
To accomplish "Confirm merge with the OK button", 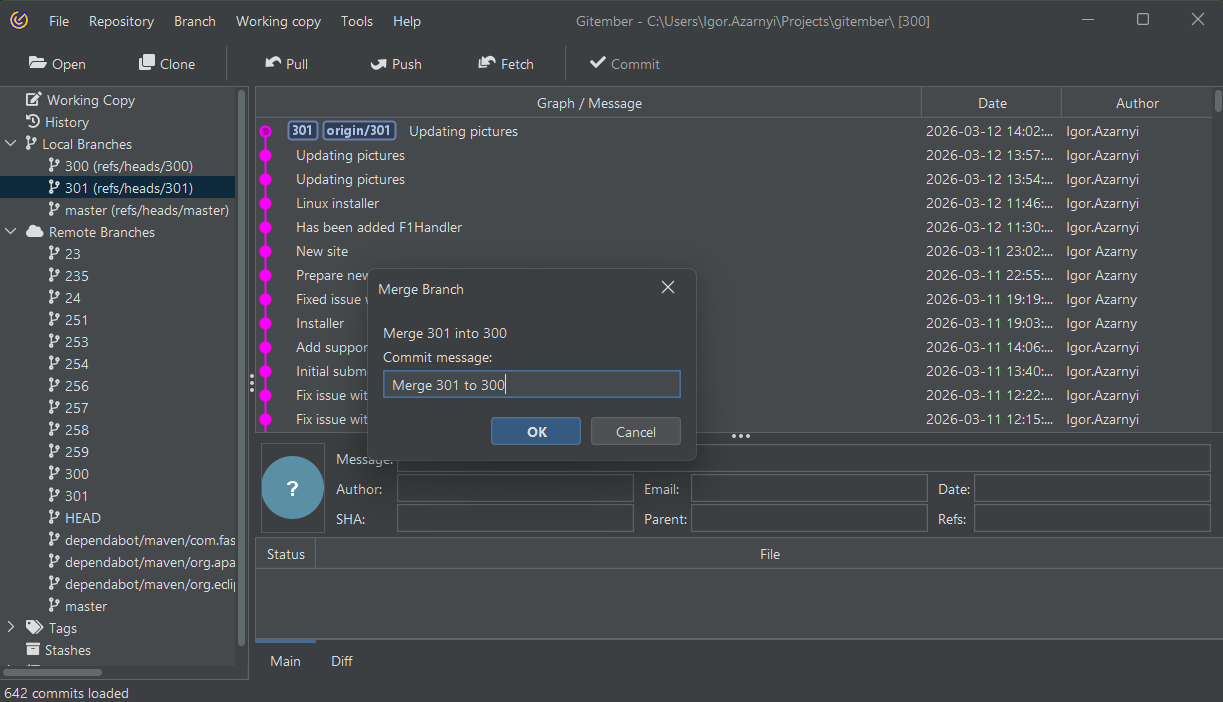I will click(x=536, y=432).
